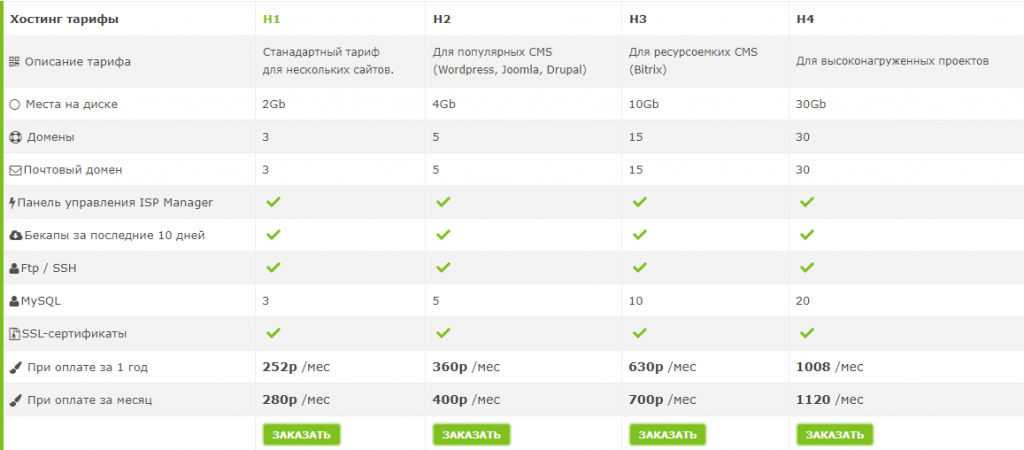Click the circle icon next to Места на диске

click(x=15, y=104)
